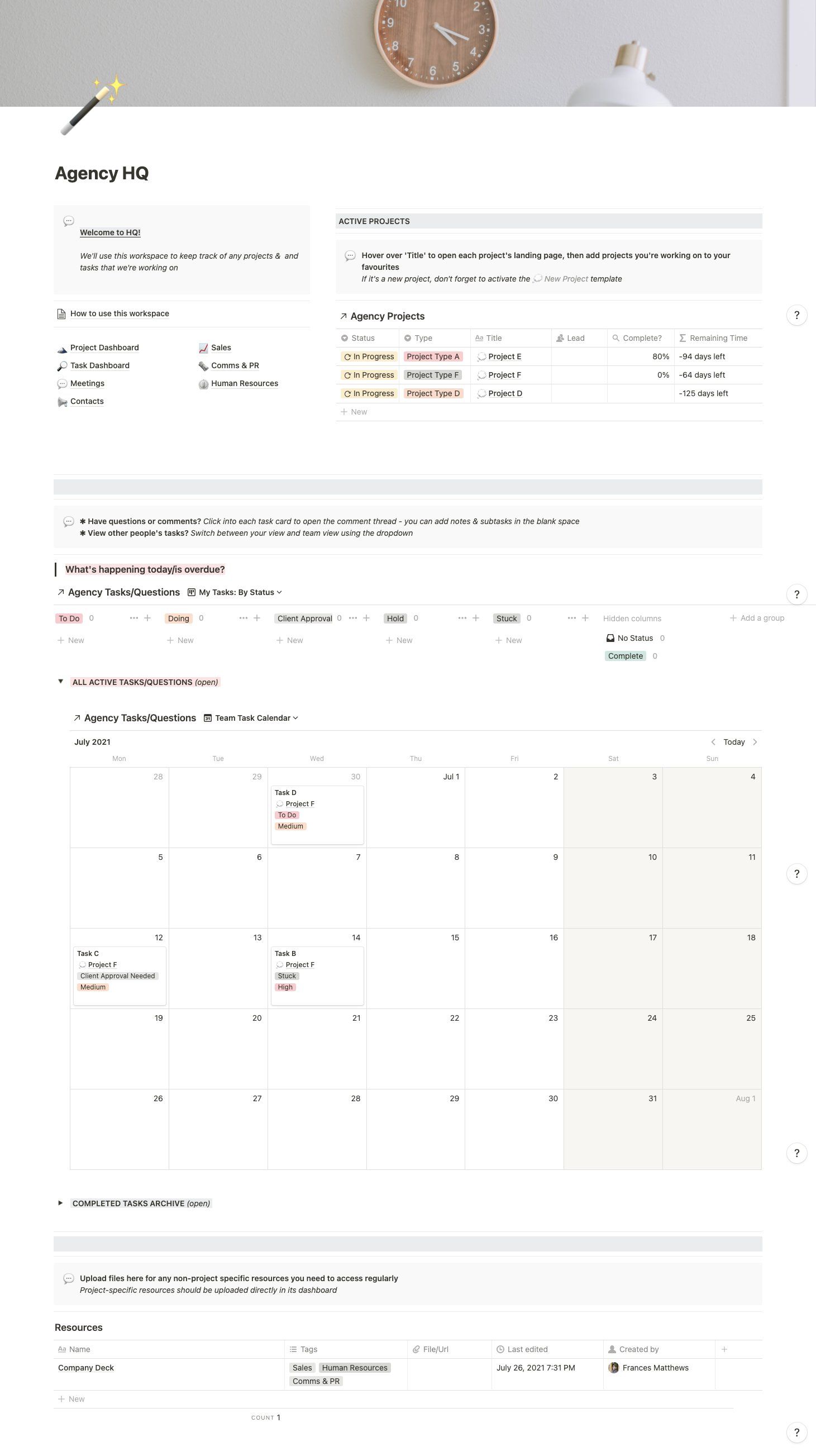Open the Agency Projects linked database title

387,317
